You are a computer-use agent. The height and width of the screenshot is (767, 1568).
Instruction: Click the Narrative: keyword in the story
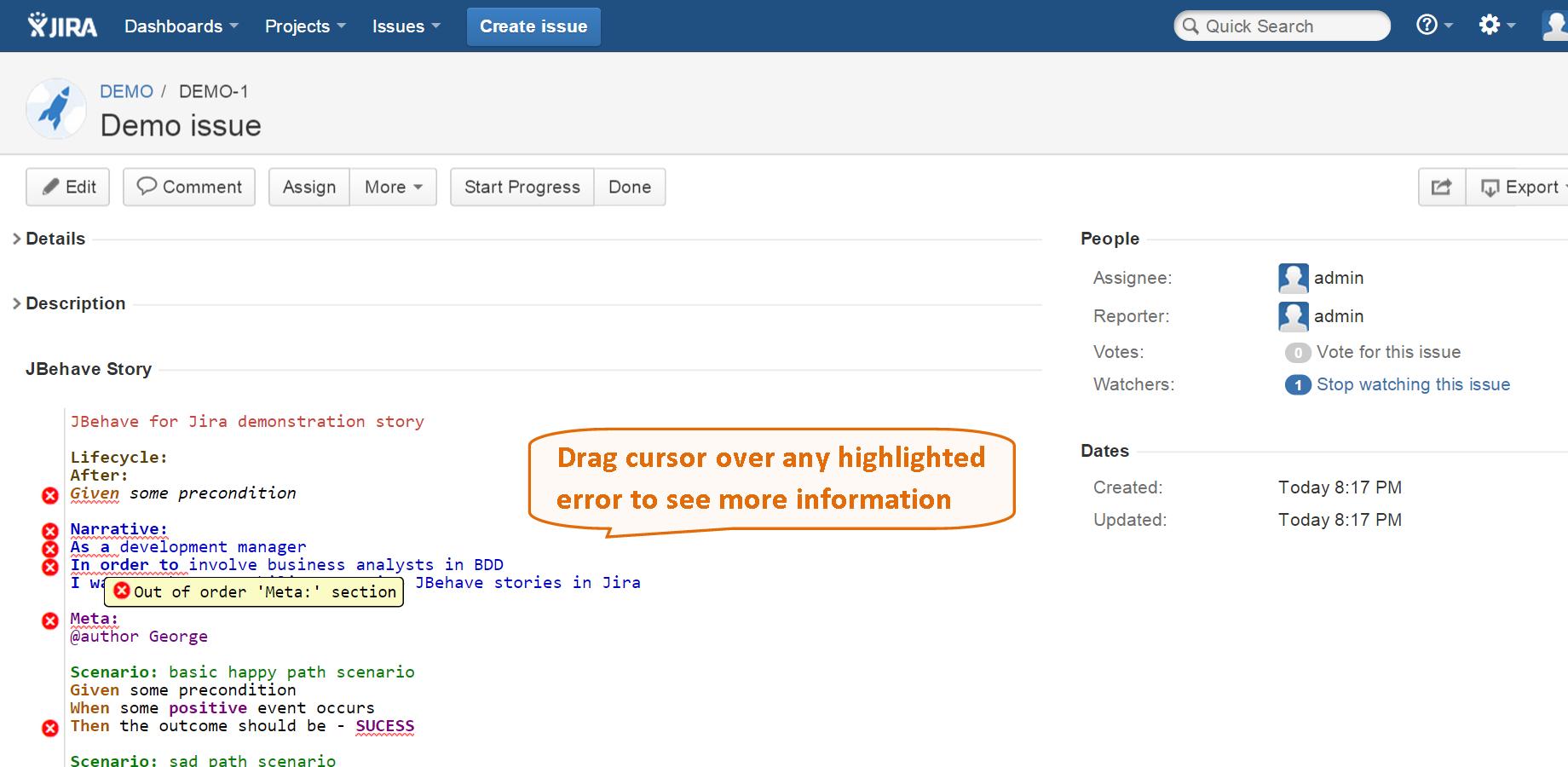(x=118, y=529)
